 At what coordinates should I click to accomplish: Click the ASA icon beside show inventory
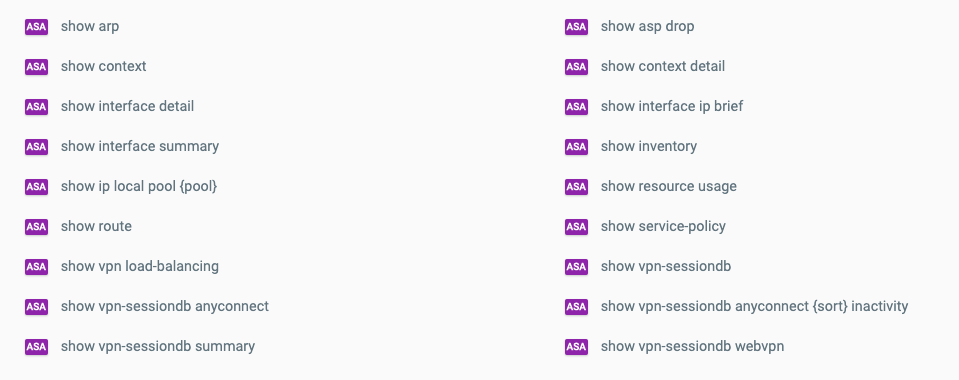click(576, 147)
